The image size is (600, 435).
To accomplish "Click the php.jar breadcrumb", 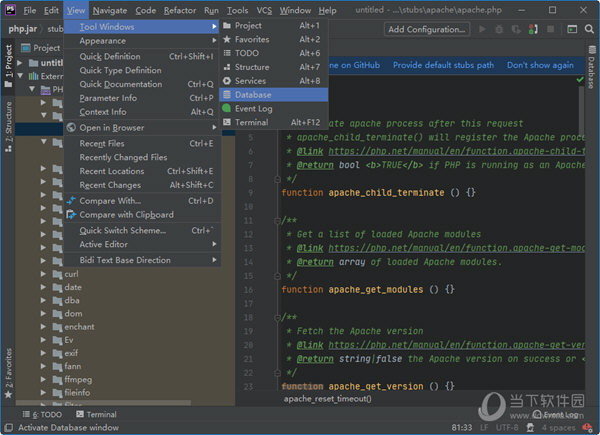I will tap(23, 29).
